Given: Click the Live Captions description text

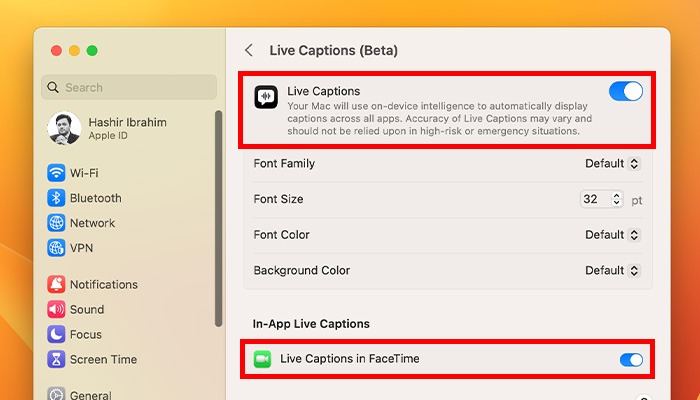Looking at the screenshot, I should [x=439, y=119].
